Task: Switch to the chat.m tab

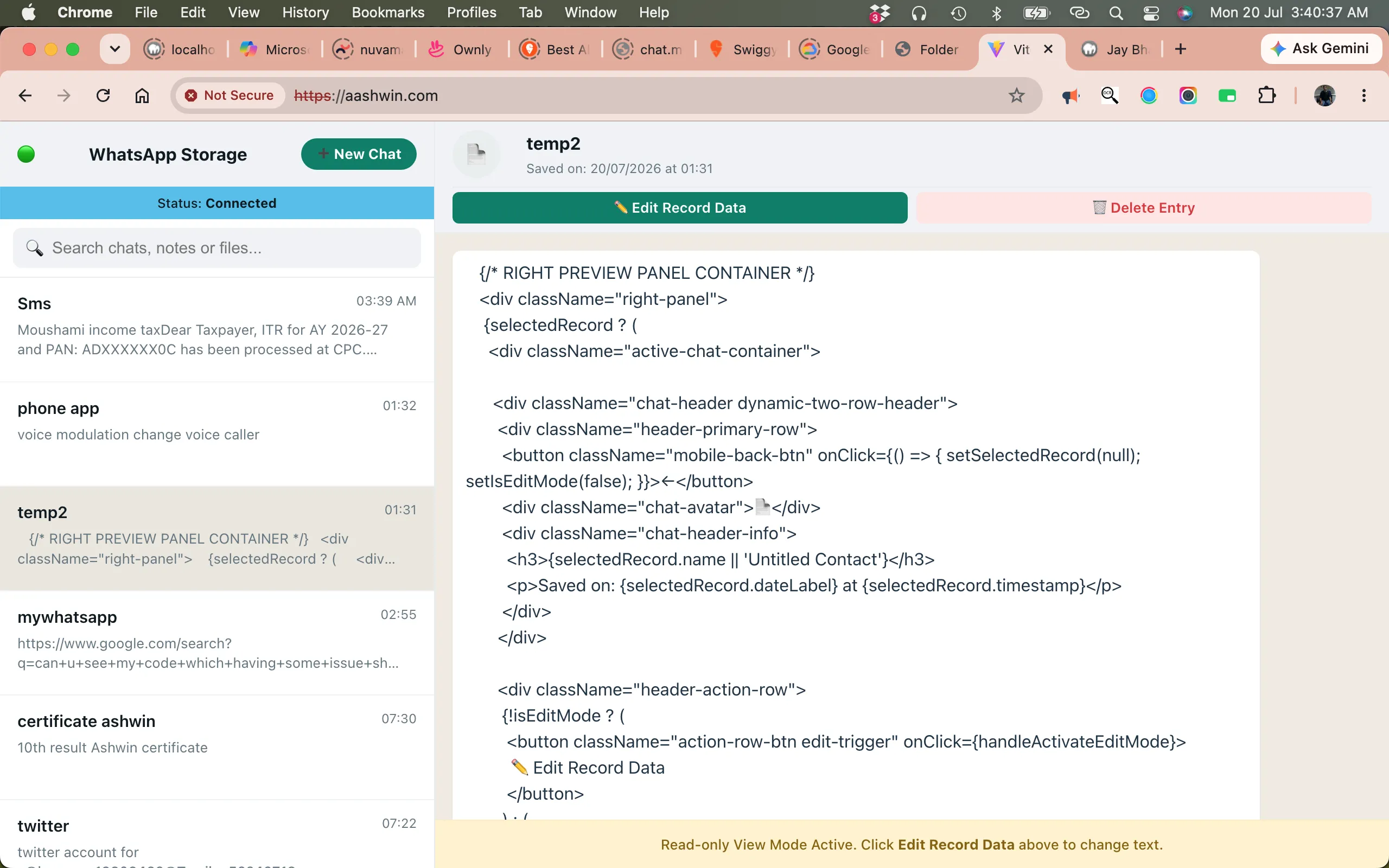Action: [x=648, y=49]
